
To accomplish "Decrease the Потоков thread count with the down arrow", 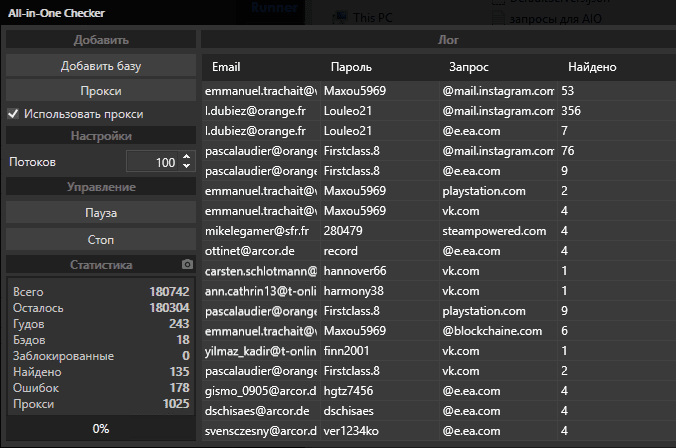I will click(186, 166).
